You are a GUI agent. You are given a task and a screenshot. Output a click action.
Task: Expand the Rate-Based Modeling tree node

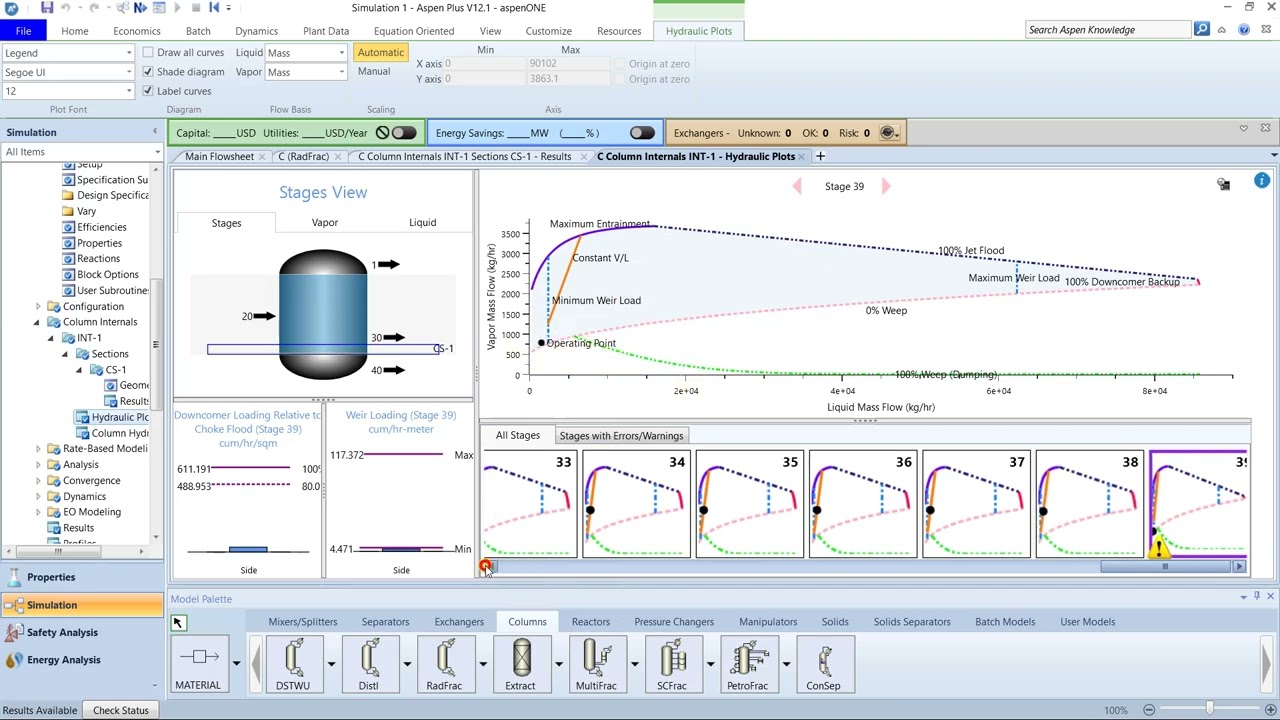tap(38, 449)
